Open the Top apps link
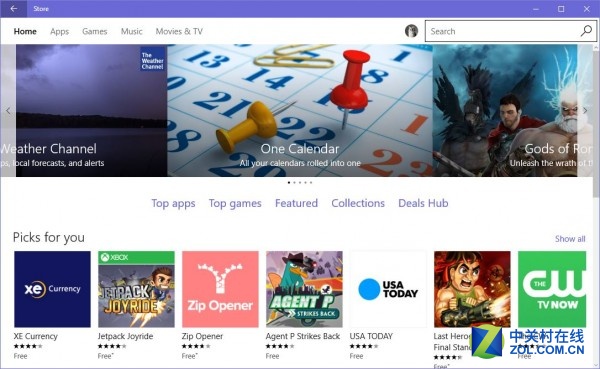 coord(173,203)
